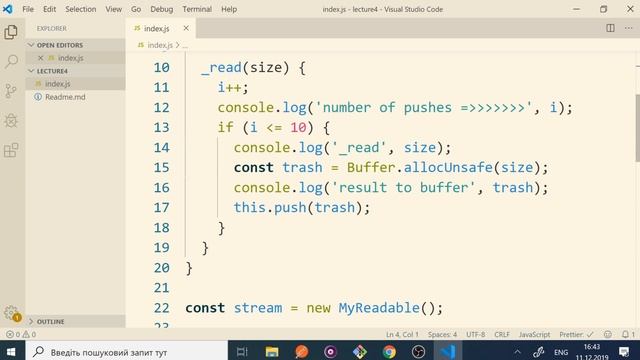Image resolution: width=640 pixels, height=360 pixels.
Task: Click 'allocUnsafe' on line 15
Action: pyautogui.click(x=448, y=168)
